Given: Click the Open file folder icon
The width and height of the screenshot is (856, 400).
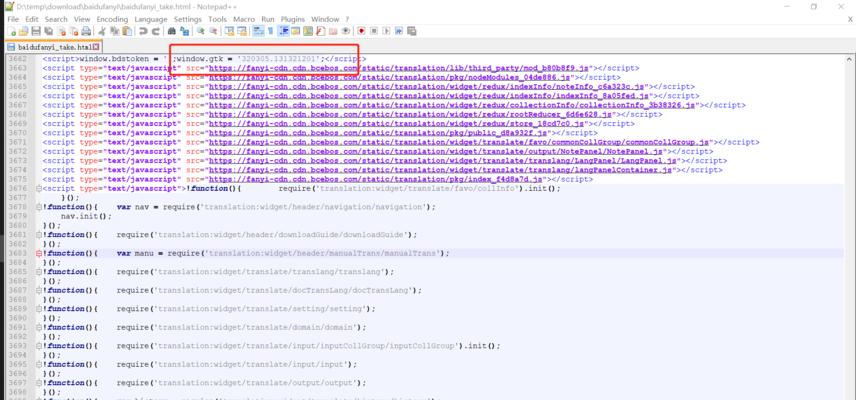Looking at the screenshot, I should [x=23, y=31].
